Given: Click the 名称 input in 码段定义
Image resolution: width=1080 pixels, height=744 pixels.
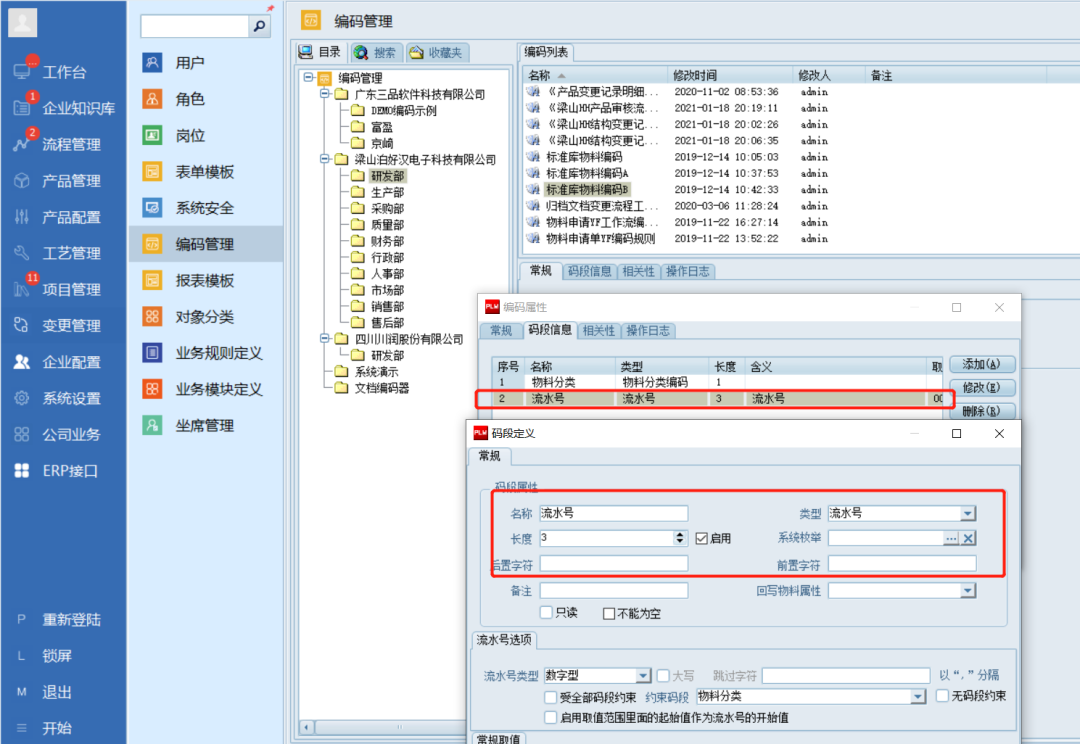Looking at the screenshot, I should 614,513.
